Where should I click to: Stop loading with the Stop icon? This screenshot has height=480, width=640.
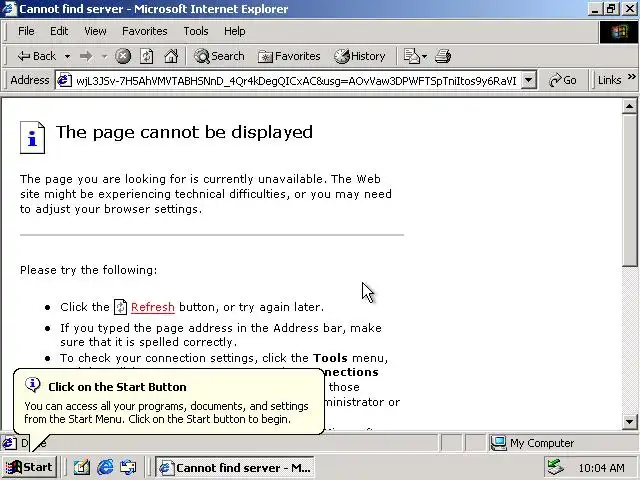pyautogui.click(x=122, y=56)
